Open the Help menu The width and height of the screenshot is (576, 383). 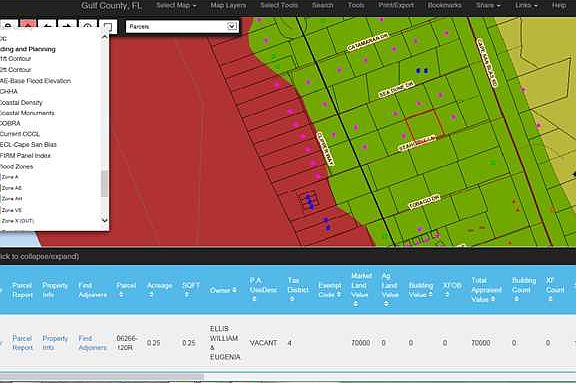click(559, 6)
